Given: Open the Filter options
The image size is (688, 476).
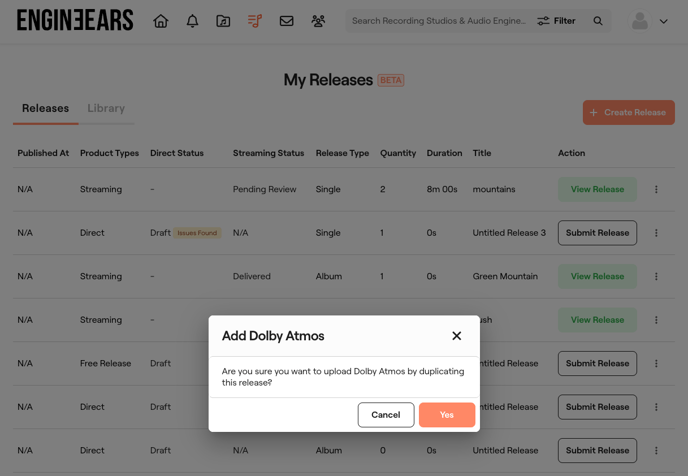Looking at the screenshot, I should 557,21.
